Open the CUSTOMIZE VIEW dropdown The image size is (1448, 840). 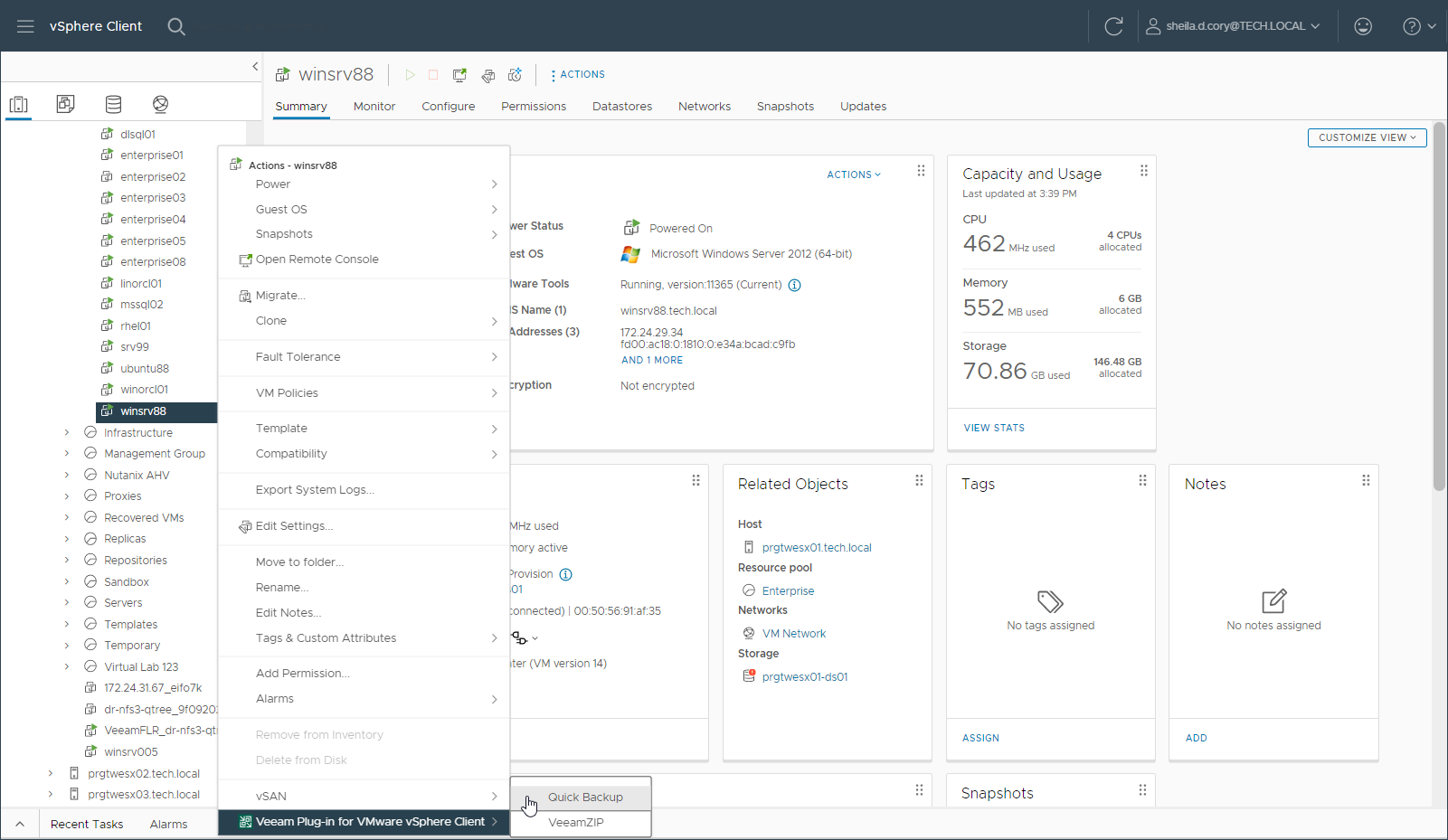[x=1366, y=137]
